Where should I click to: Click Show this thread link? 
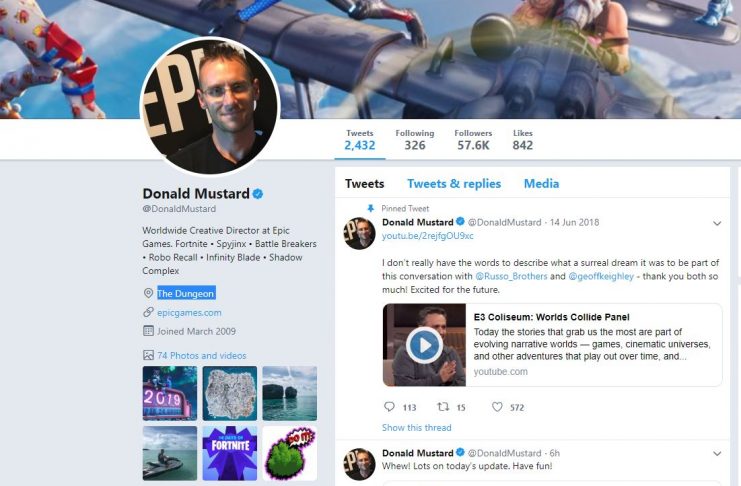point(416,427)
